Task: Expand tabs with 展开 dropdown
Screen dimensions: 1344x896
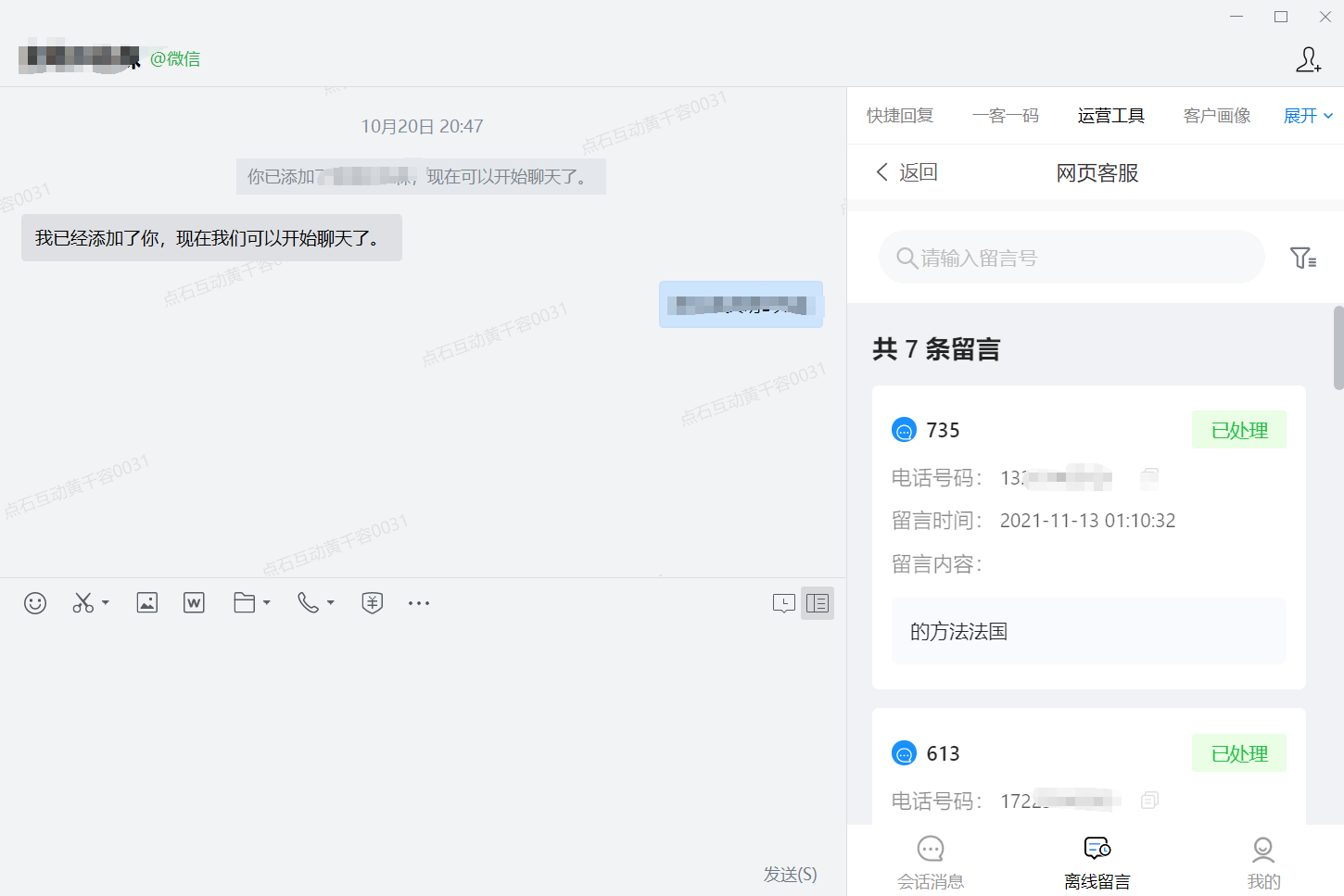Action: (x=1308, y=116)
